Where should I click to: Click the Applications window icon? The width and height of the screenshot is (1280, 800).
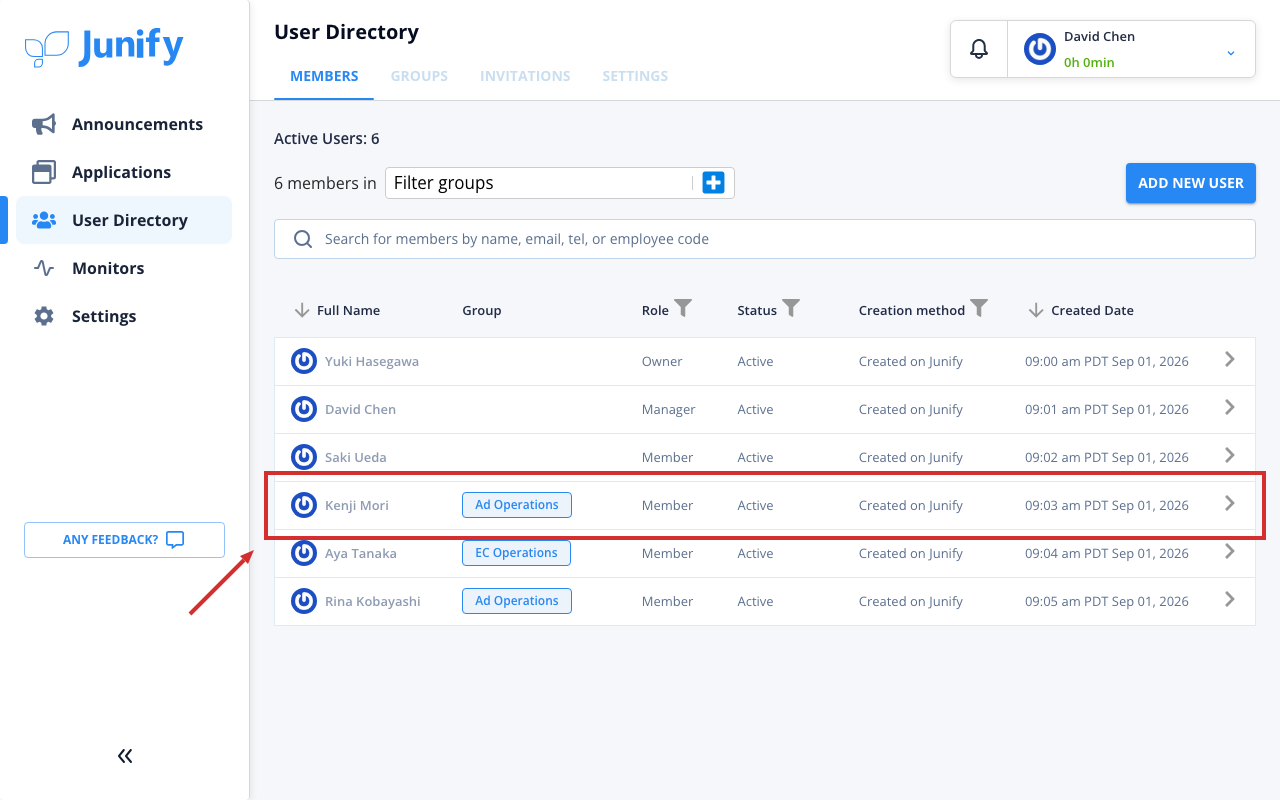click(x=44, y=172)
